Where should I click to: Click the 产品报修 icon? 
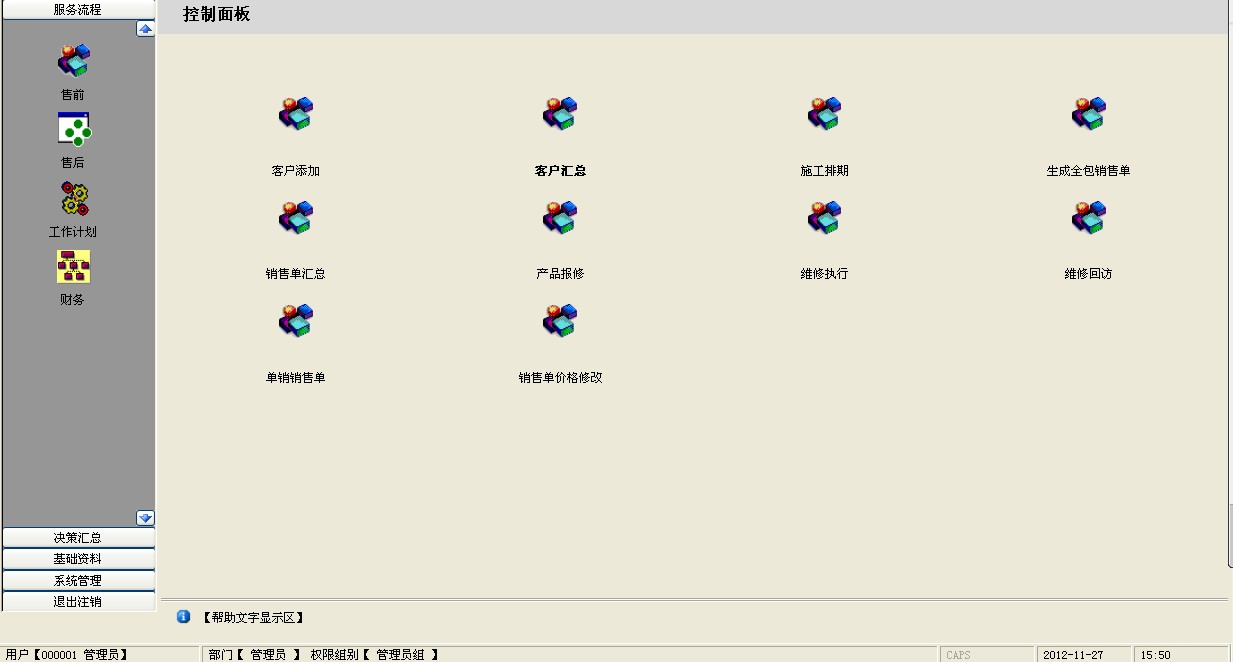click(560, 217)
